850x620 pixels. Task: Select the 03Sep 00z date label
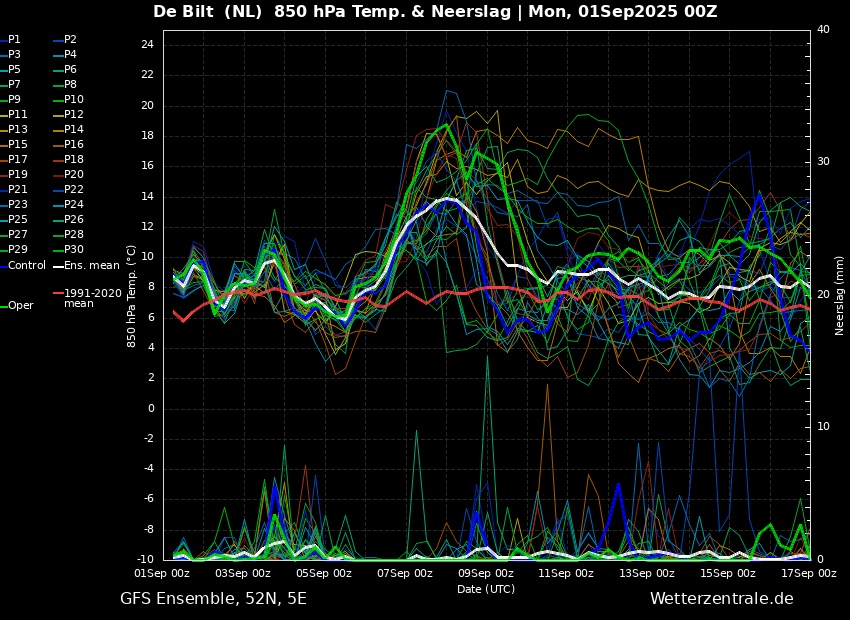click(x=243, y=573)
